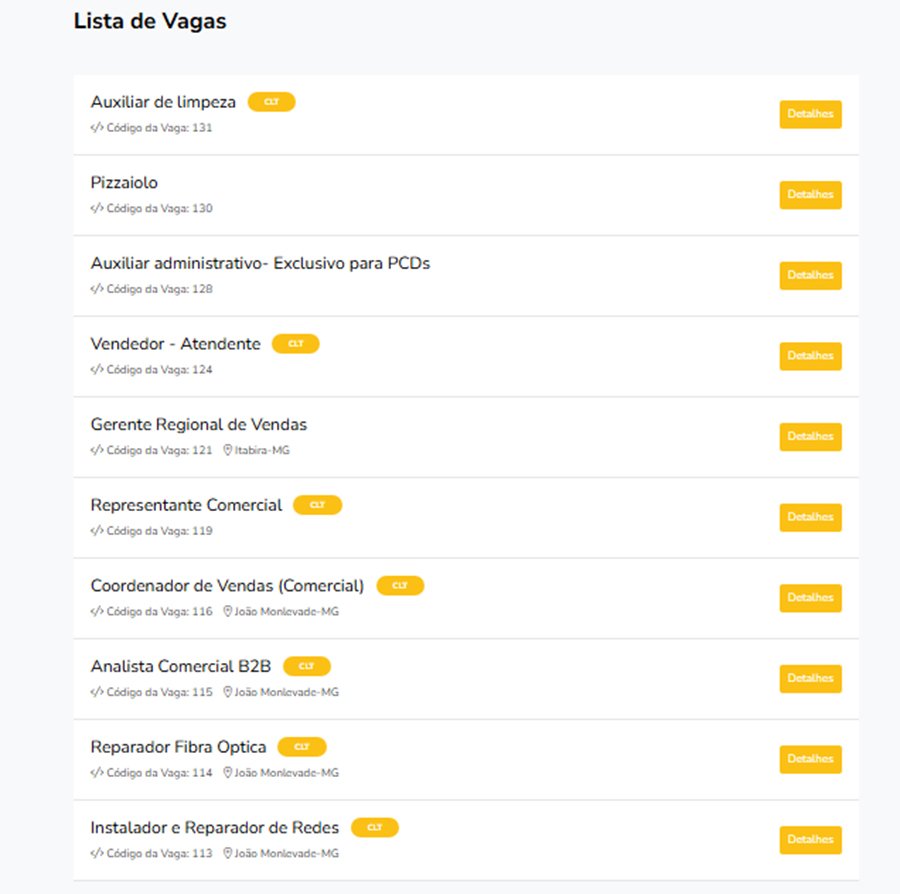Click the location pin icon beside Itabira-MG
This screenshot has height=894, width=900.
[x=227, y=450]
